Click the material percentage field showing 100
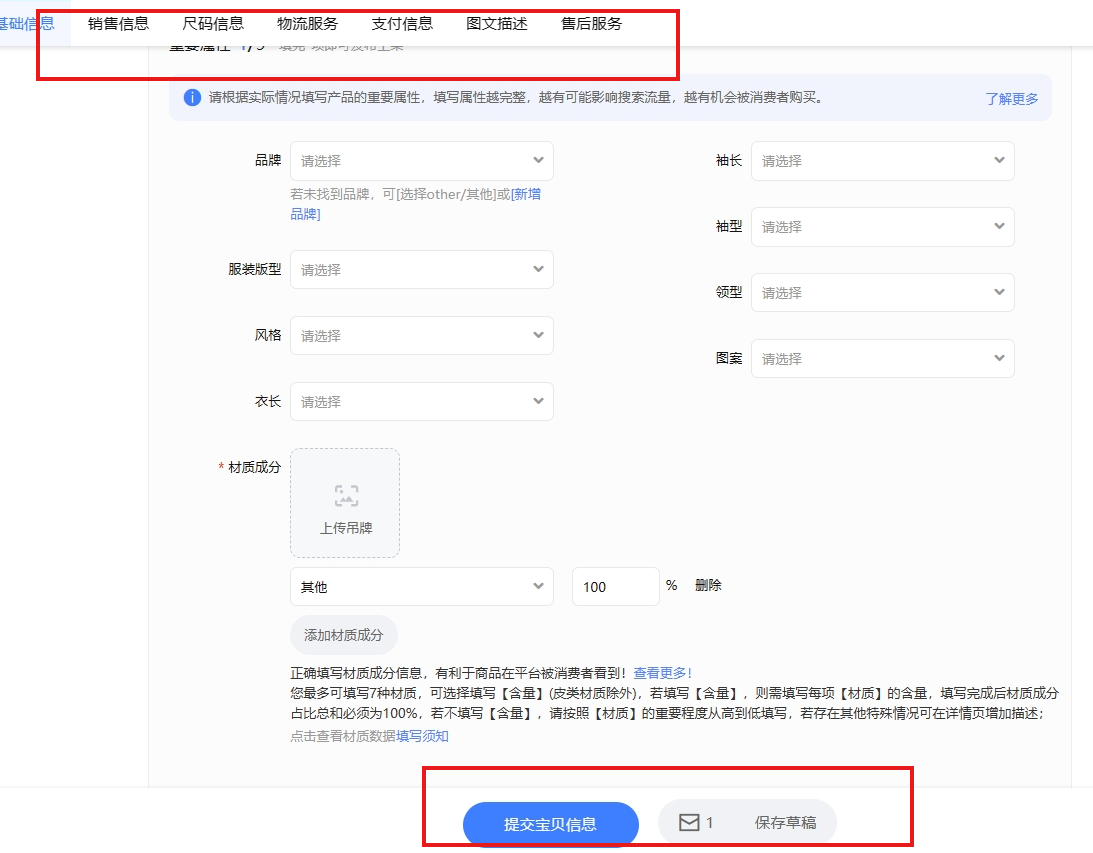 pyautogui.click(x=615, y=587)
